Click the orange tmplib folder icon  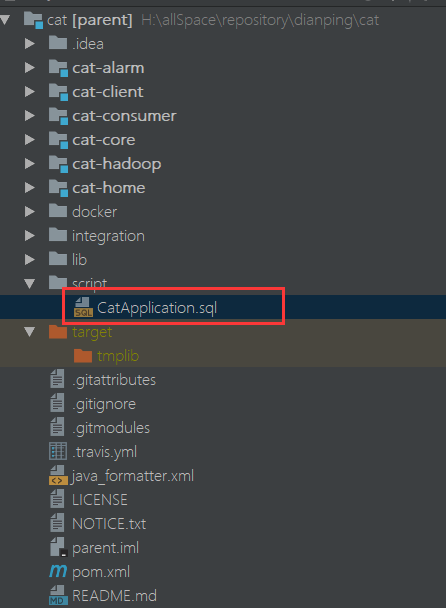click(83, 356)
